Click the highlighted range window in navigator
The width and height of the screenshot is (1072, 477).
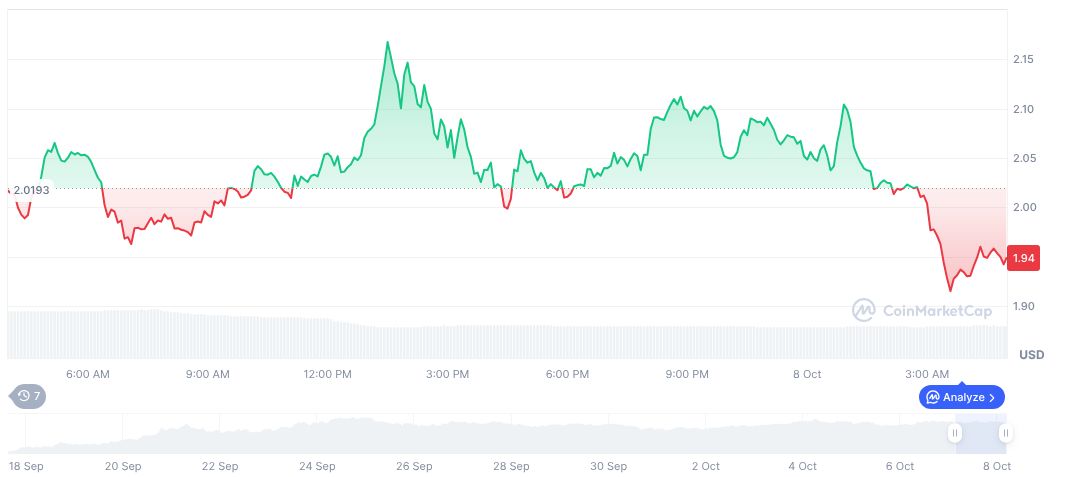pyautogui.click(x=980, y=433)
